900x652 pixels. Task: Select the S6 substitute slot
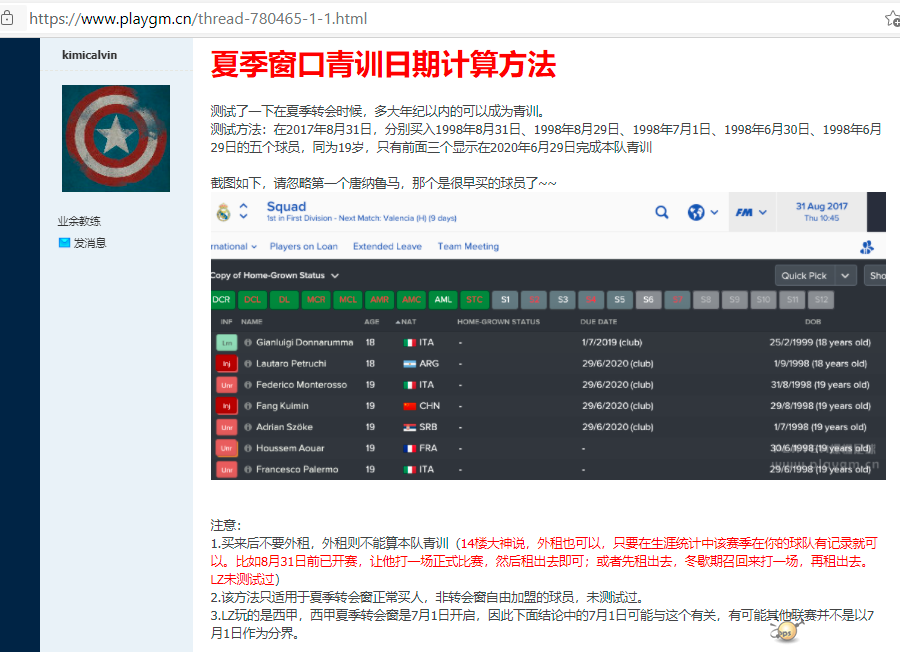pos(649,300)
